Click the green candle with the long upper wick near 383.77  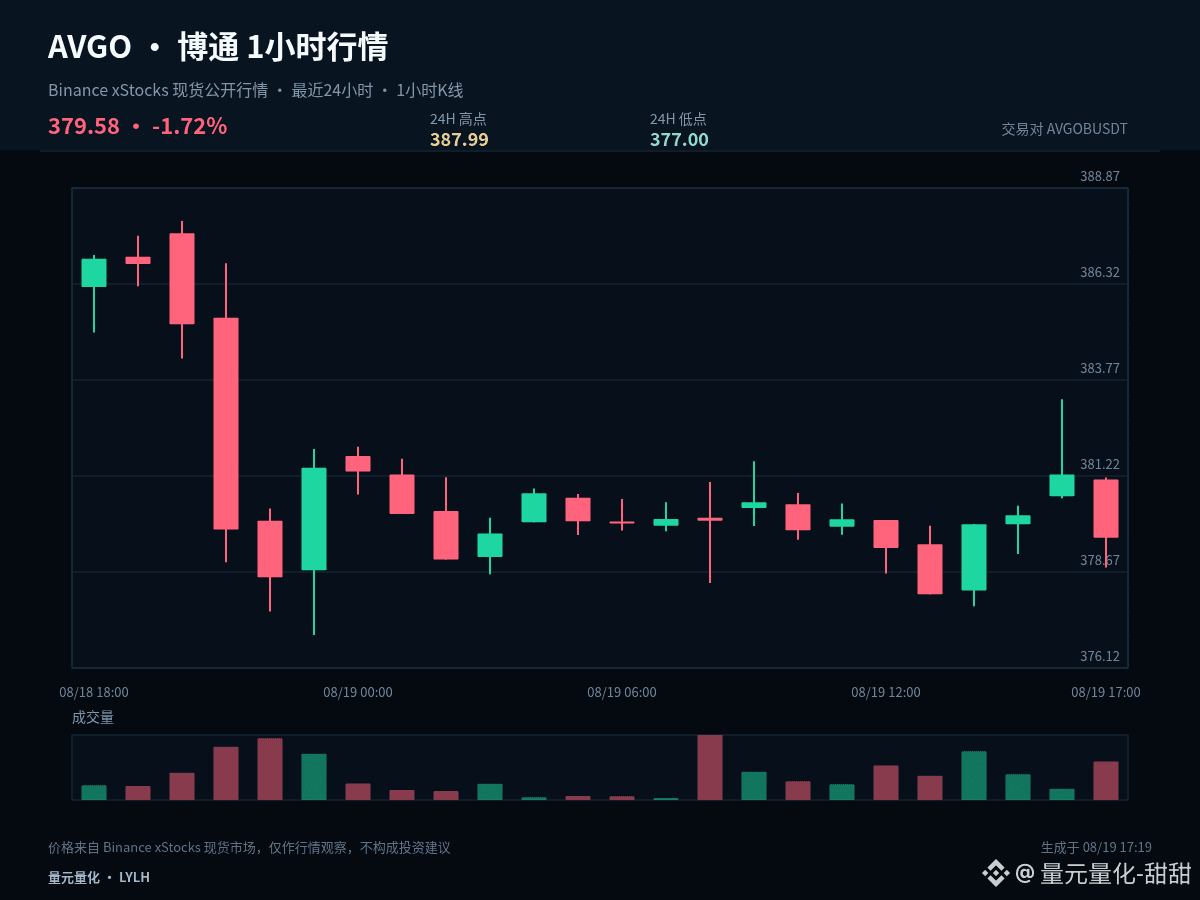(x=1062, y=485)
